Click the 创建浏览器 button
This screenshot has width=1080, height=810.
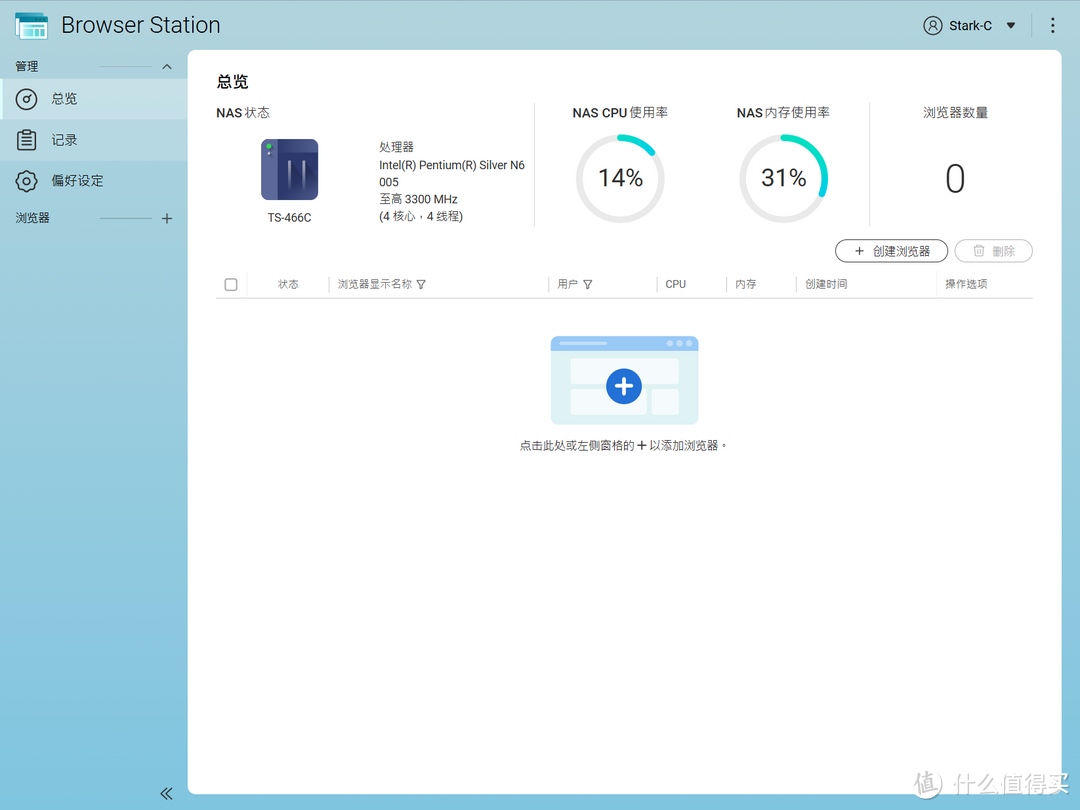pyautogui.click(x=891, y=251)
